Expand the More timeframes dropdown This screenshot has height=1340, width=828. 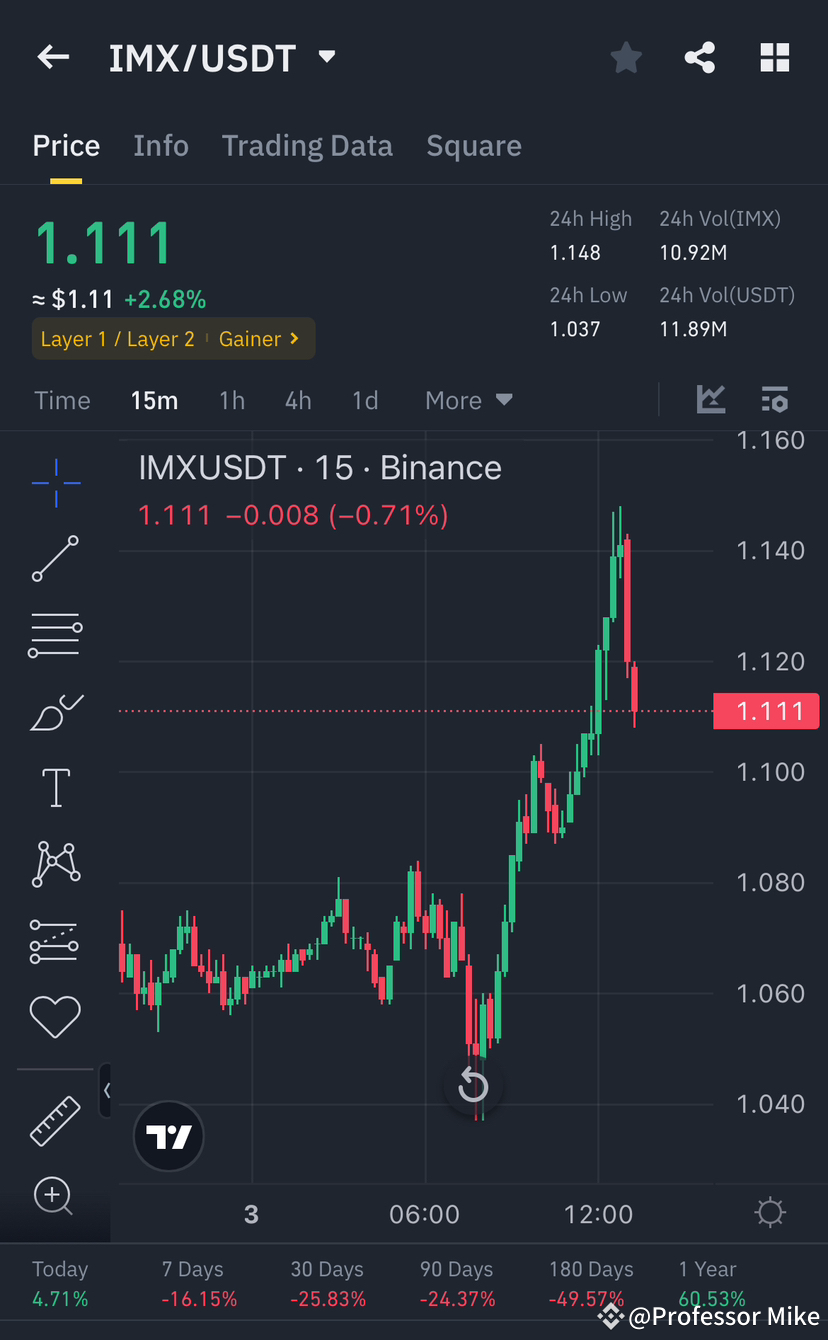467,399
